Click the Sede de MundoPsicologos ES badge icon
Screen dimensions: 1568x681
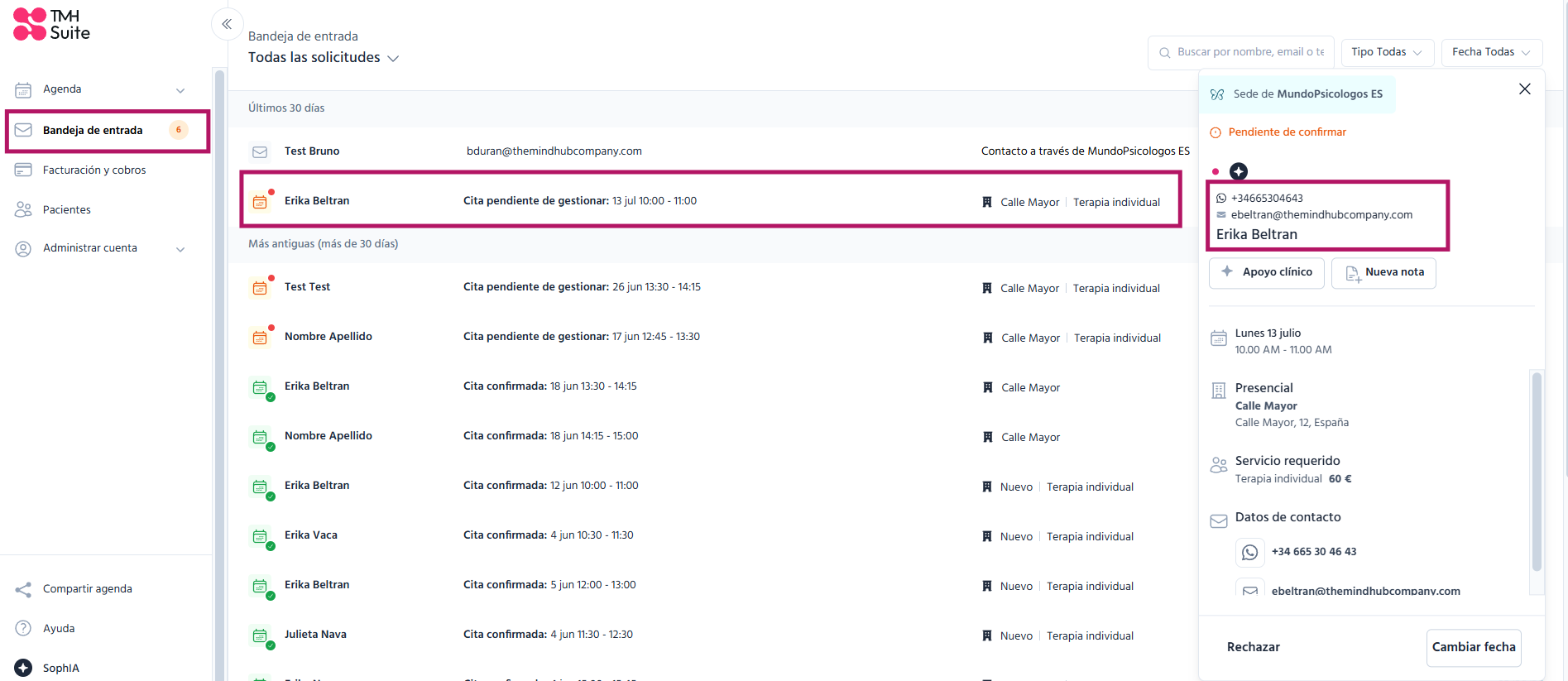1217,94
